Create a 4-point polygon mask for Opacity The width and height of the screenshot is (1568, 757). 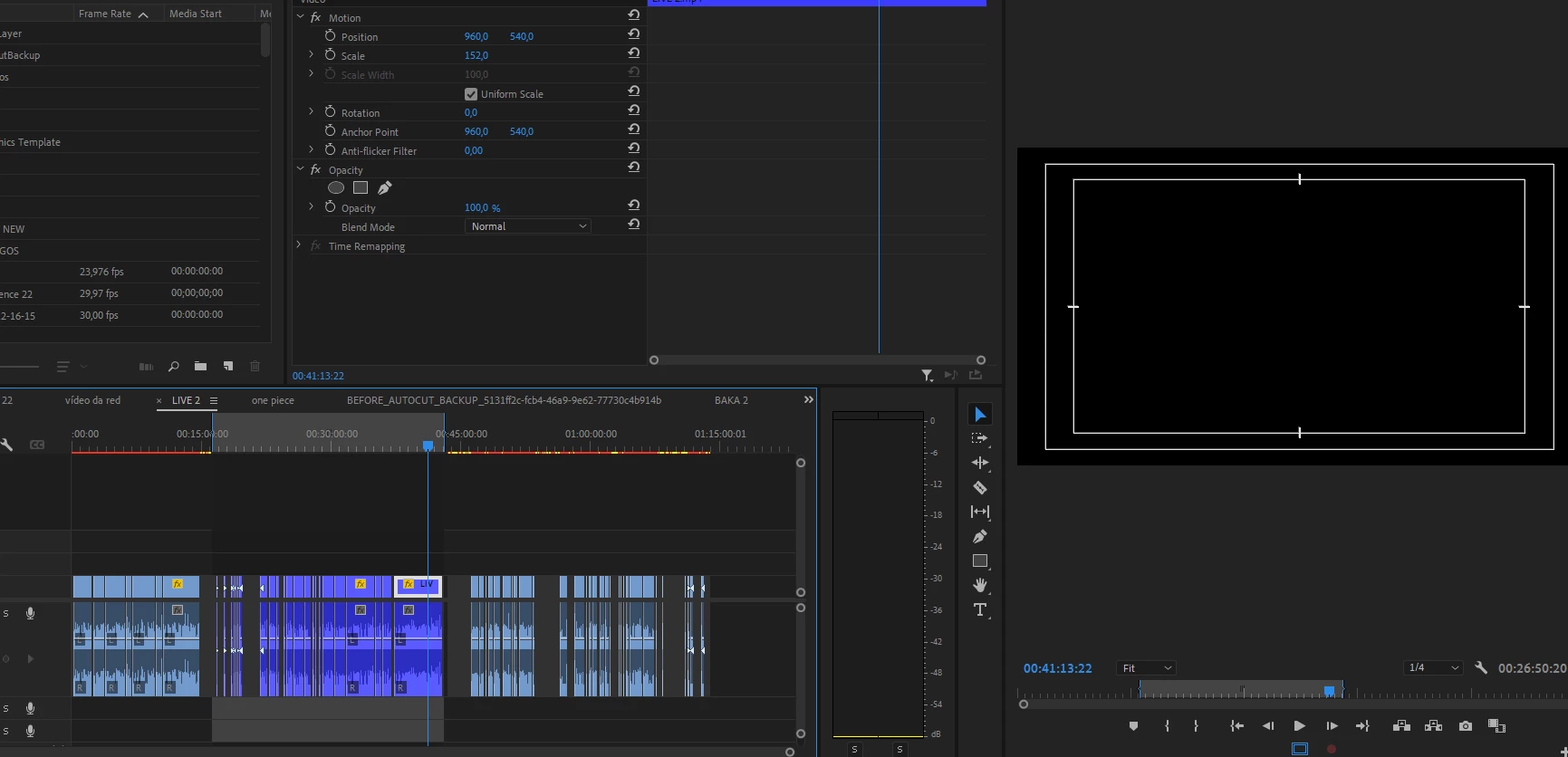coord(361,188)
